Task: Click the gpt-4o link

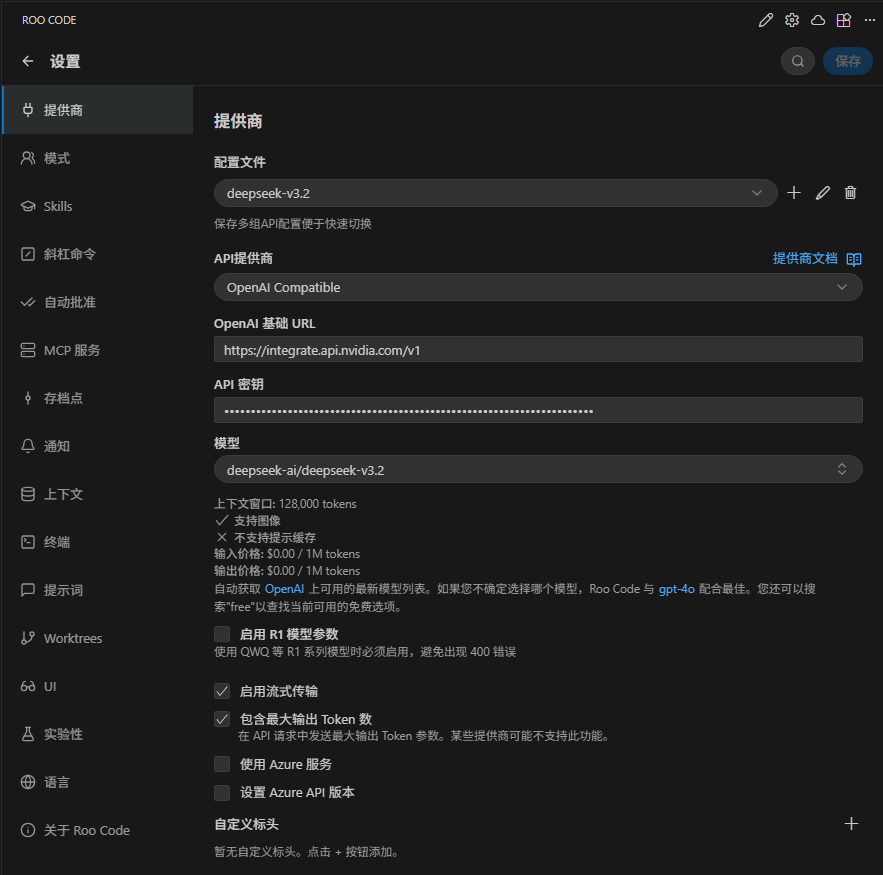Action: 676,589
